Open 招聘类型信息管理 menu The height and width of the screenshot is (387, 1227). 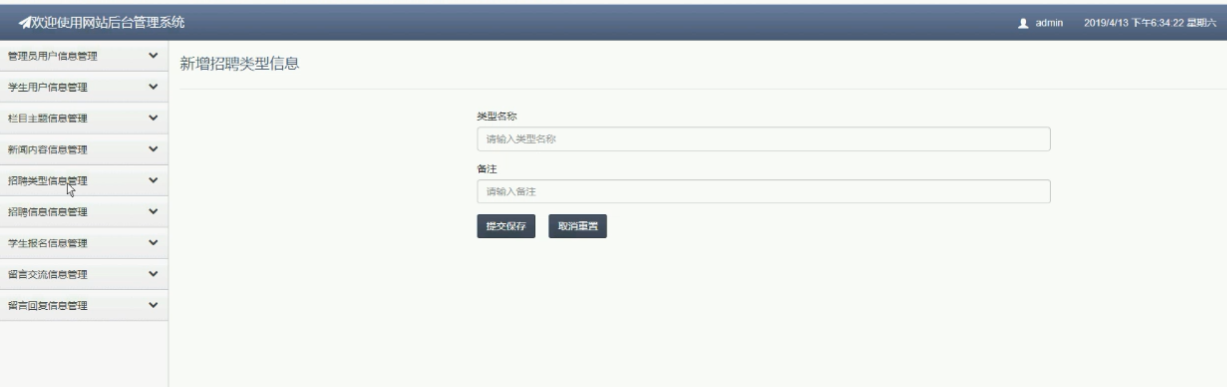83,180
